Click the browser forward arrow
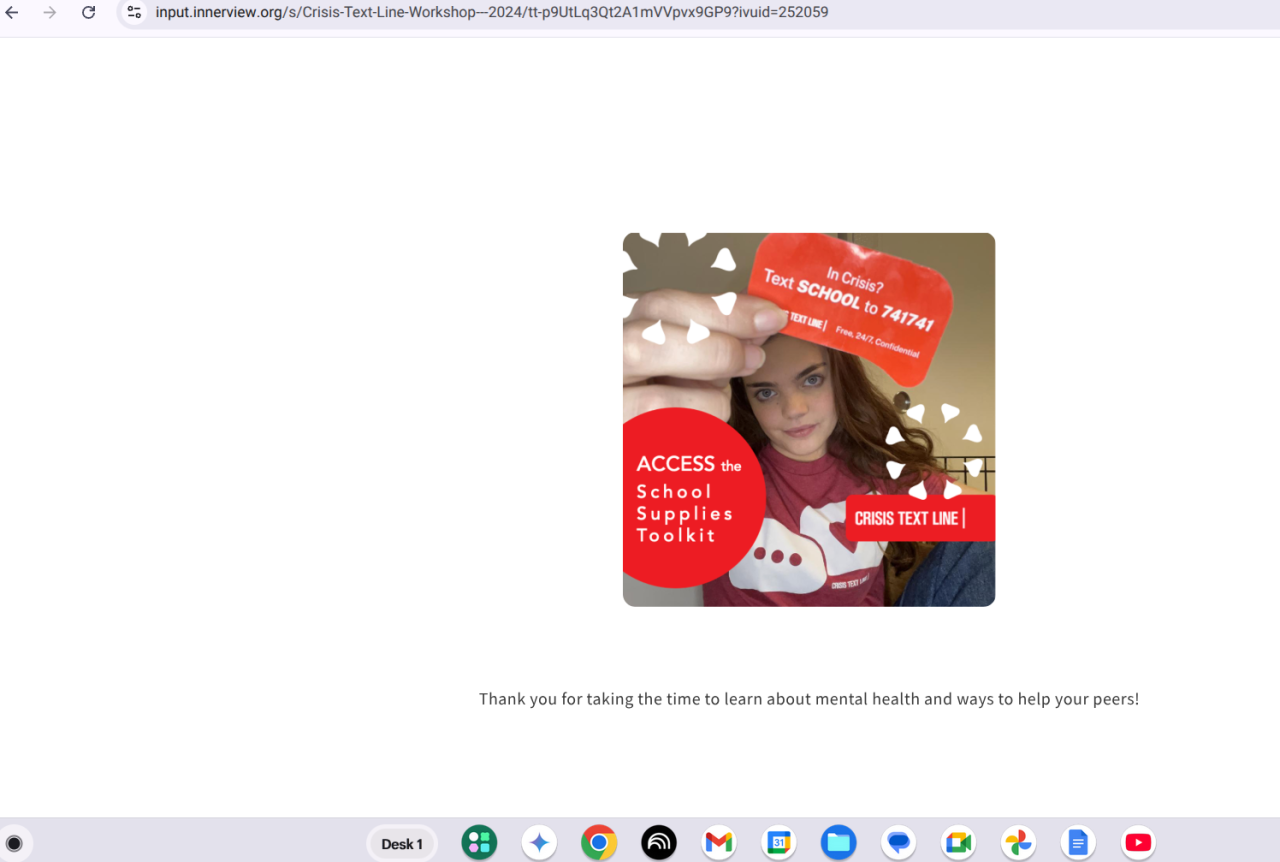Image resolution: width=1280 pixels, height=862 pixels. tap(50, 12)
